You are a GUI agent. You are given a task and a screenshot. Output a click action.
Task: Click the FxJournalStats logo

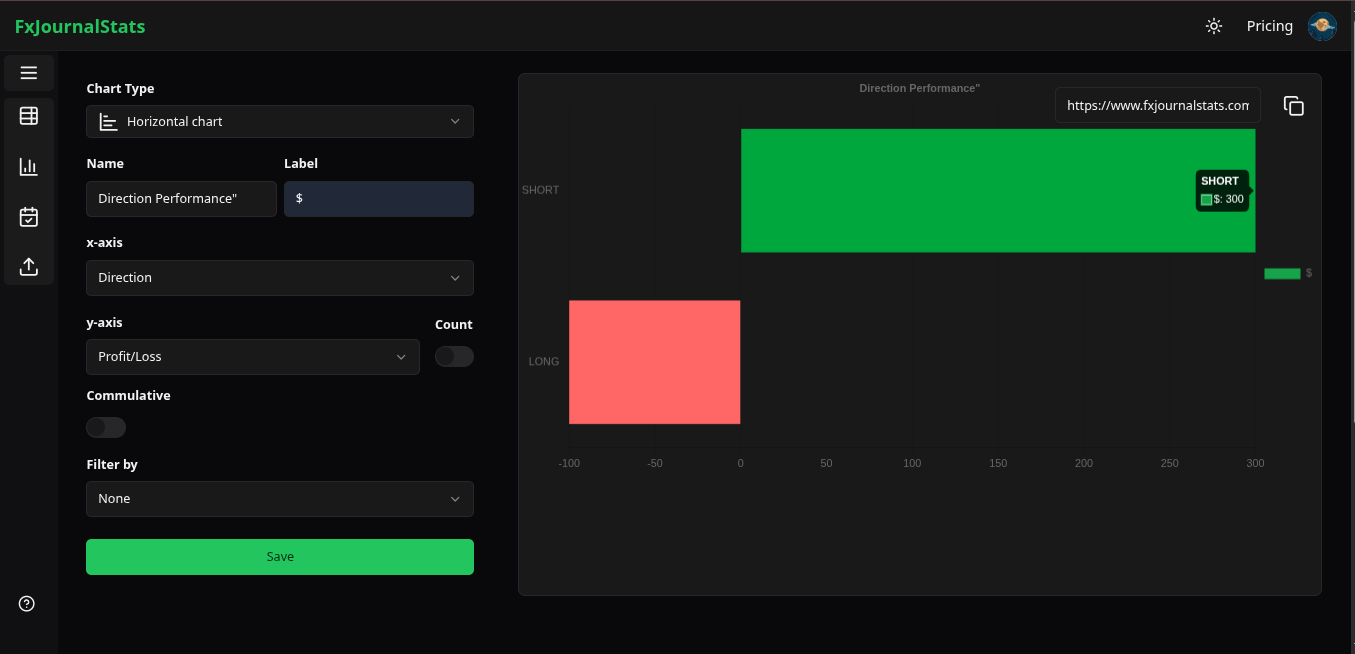[80, 27]
